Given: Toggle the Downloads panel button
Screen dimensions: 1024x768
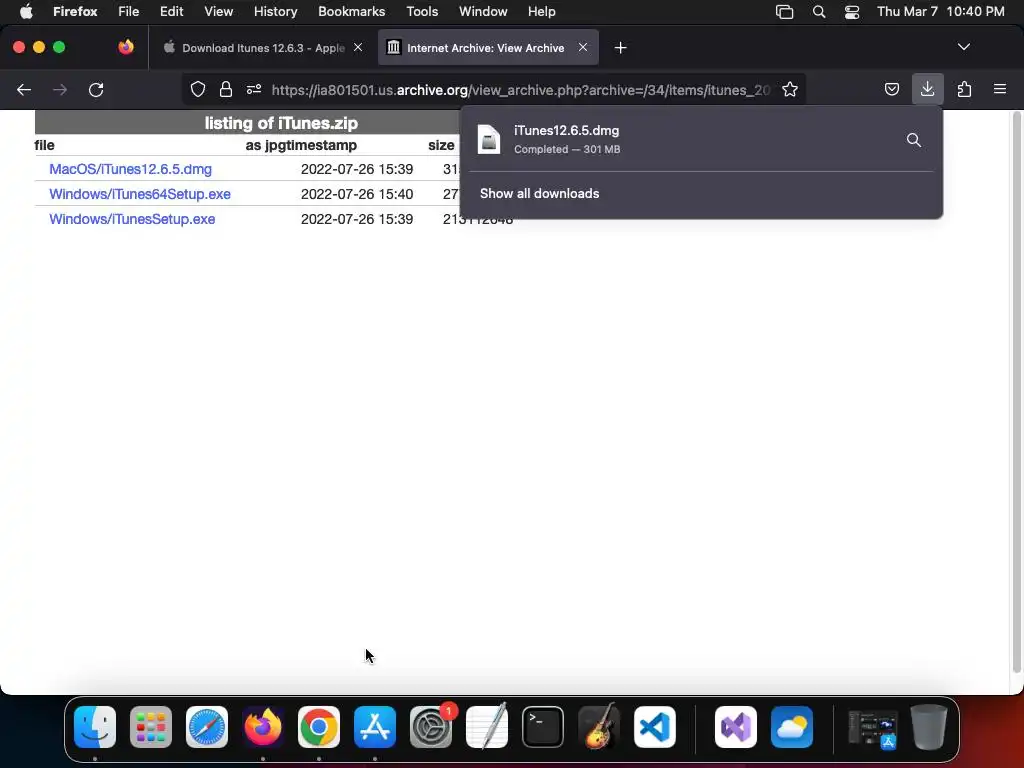Looking at the screenshot, I should [927, 89].
